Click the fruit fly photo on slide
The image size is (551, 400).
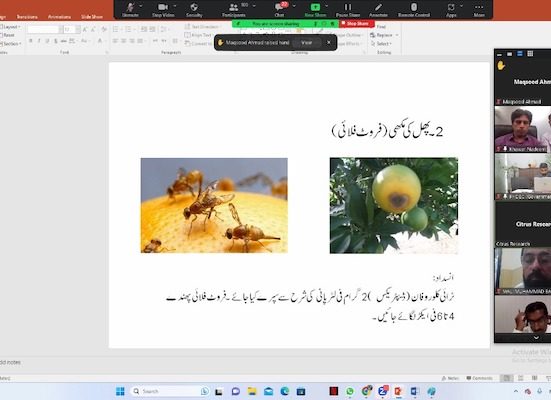coord(214,205)
